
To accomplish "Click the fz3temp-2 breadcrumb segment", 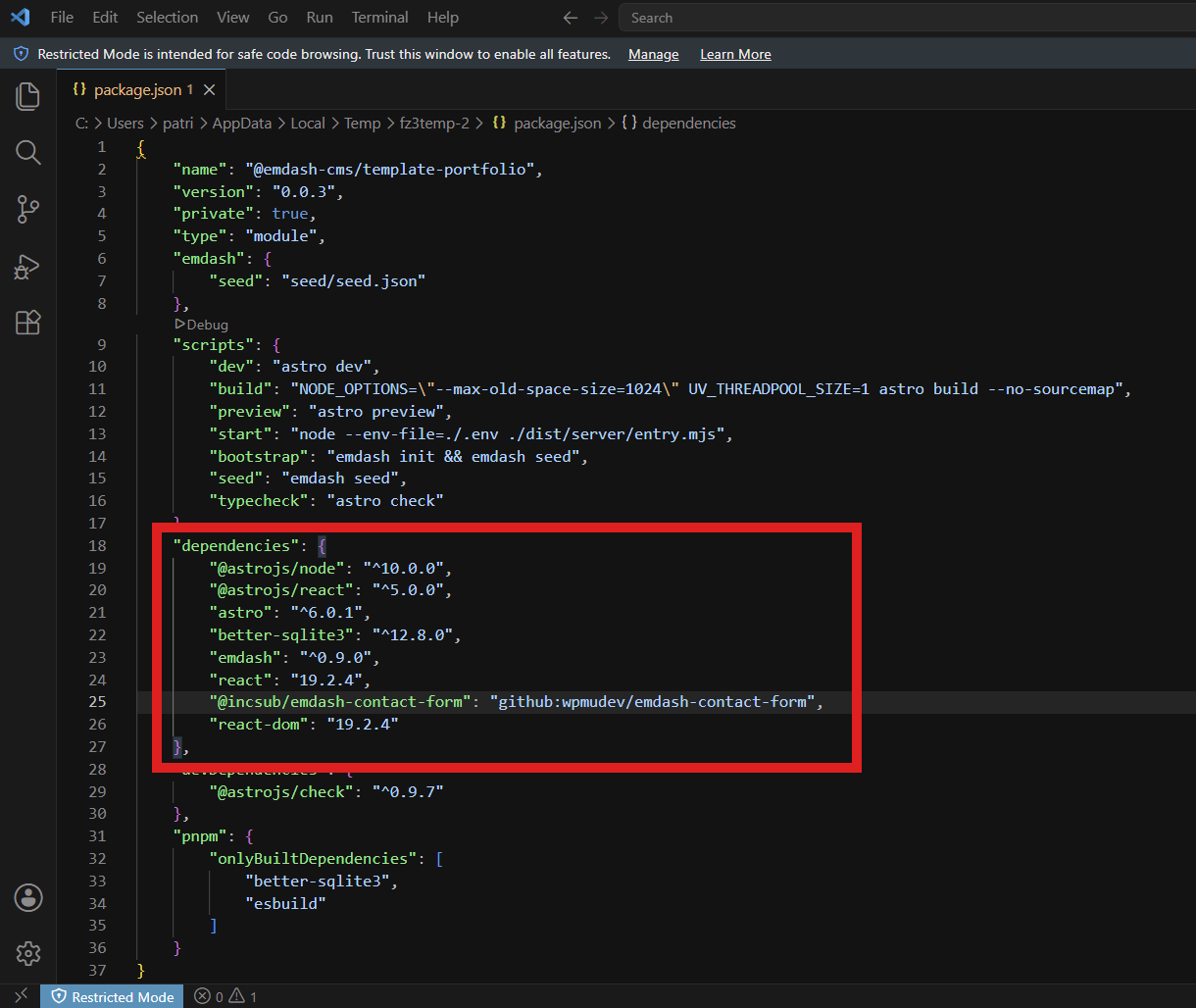I will coord(434,124).
